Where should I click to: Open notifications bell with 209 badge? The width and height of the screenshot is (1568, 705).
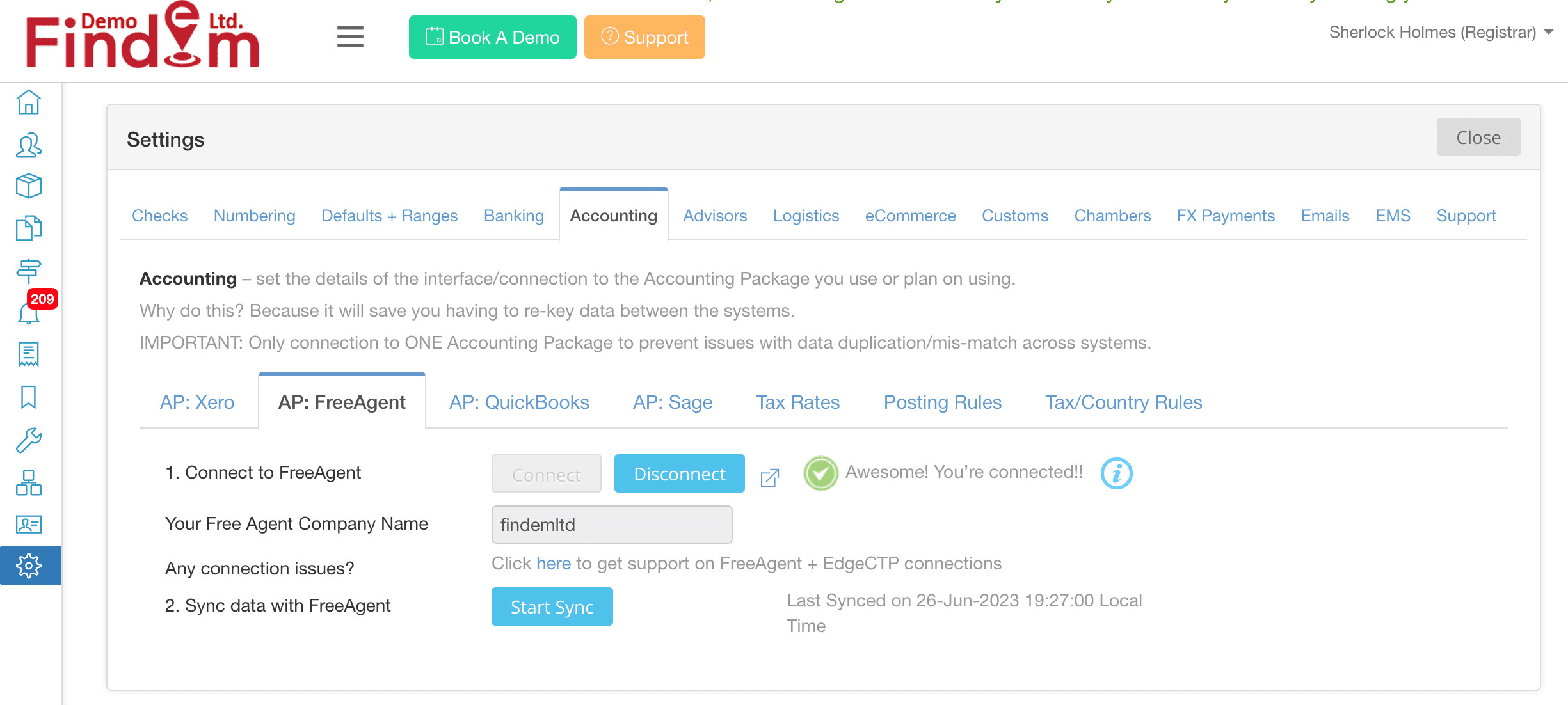[30, 312]
